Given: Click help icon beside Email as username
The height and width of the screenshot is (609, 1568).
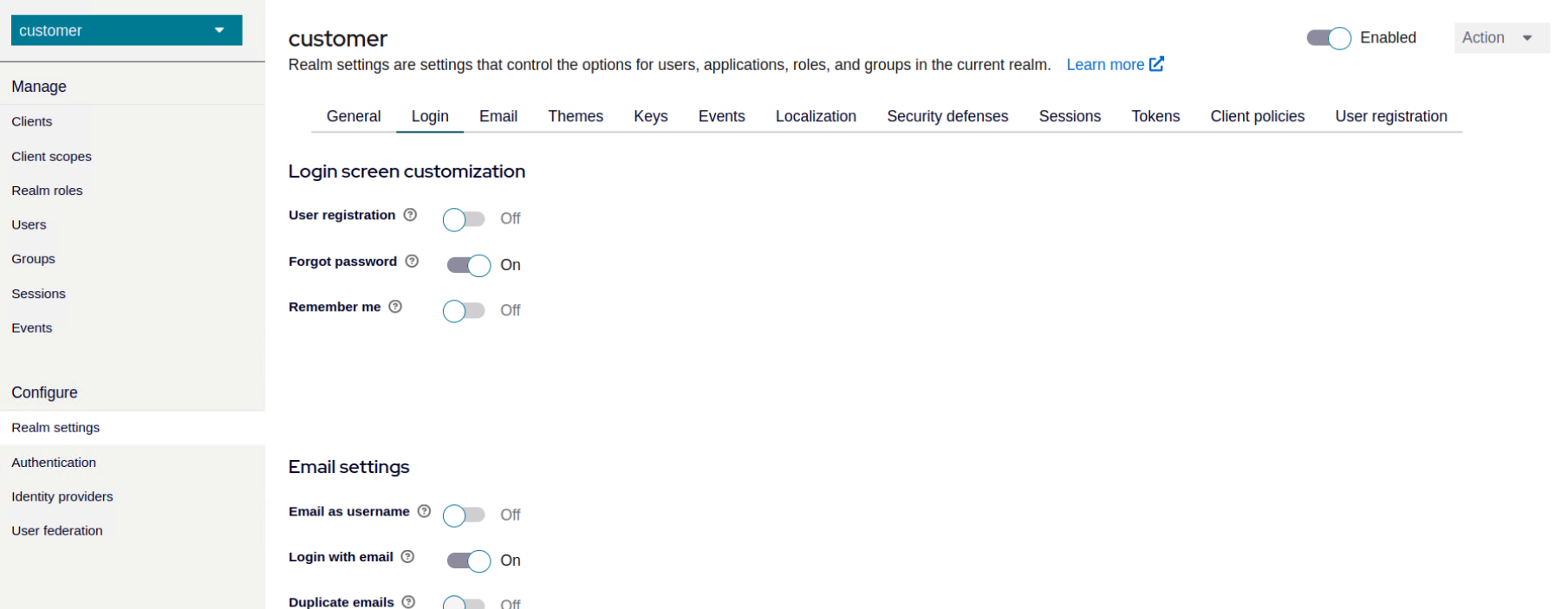Looking at the screenshot, I should 424,511.
